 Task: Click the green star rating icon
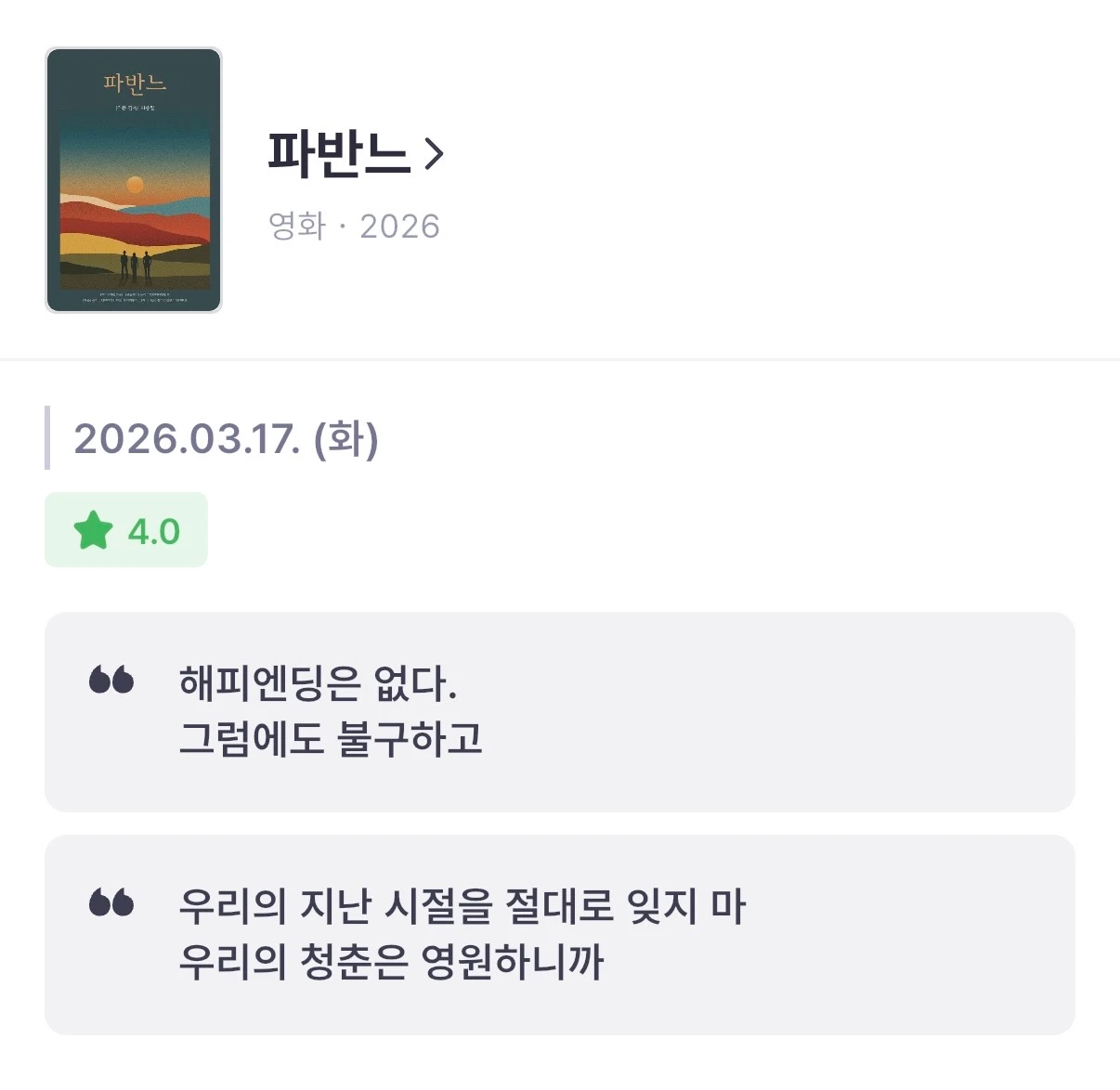point(93,531)
